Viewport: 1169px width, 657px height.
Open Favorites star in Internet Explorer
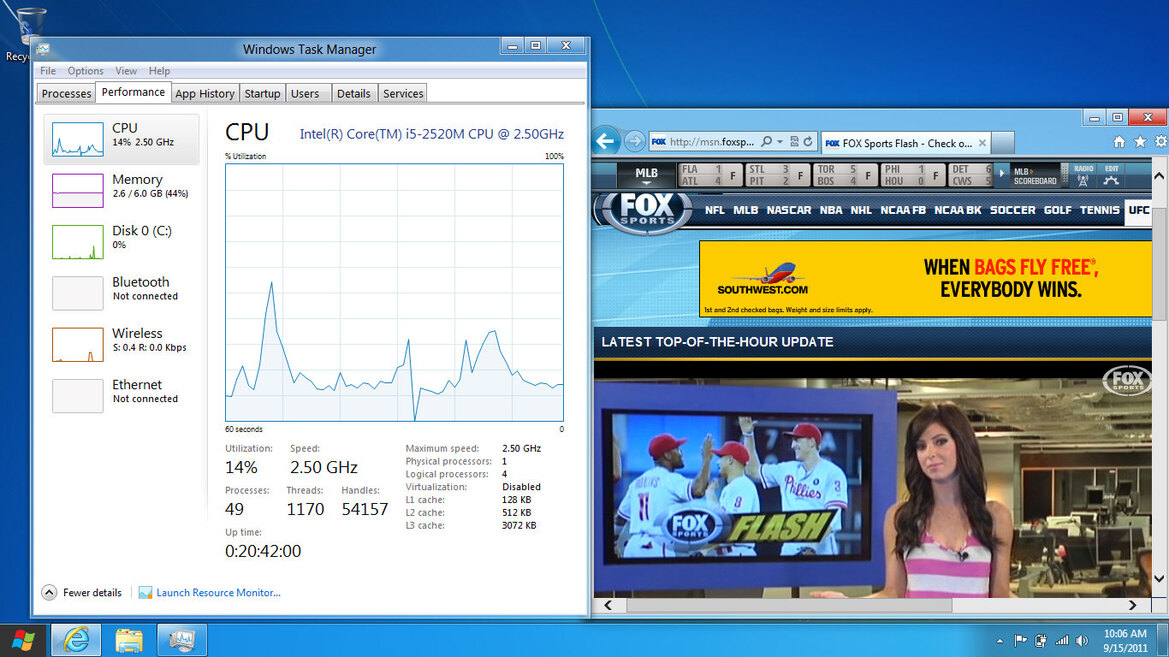[x=1140, y=142]
